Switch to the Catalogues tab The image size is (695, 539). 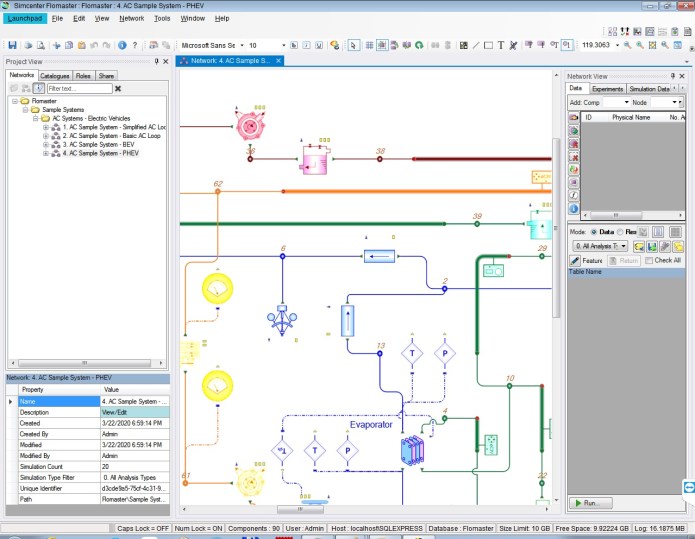pos(54,75)
